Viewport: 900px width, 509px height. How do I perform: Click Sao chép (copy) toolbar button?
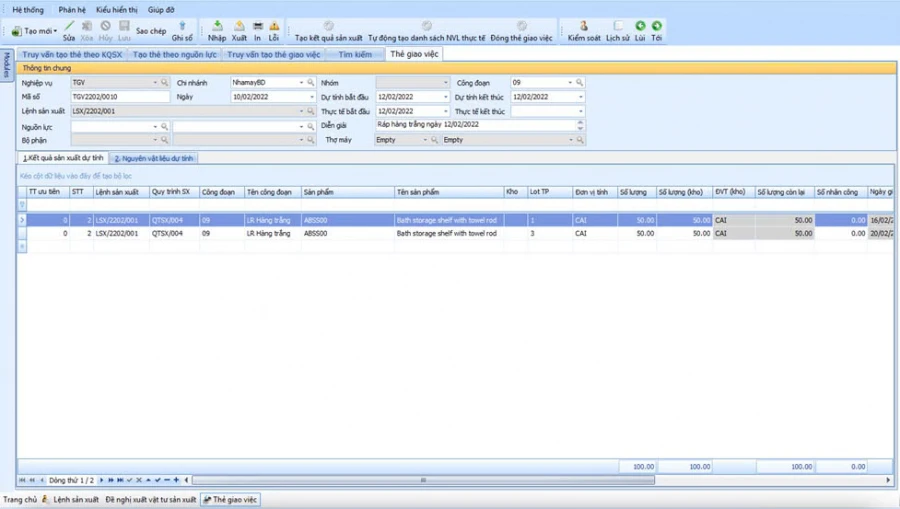[x=151, y=31]
